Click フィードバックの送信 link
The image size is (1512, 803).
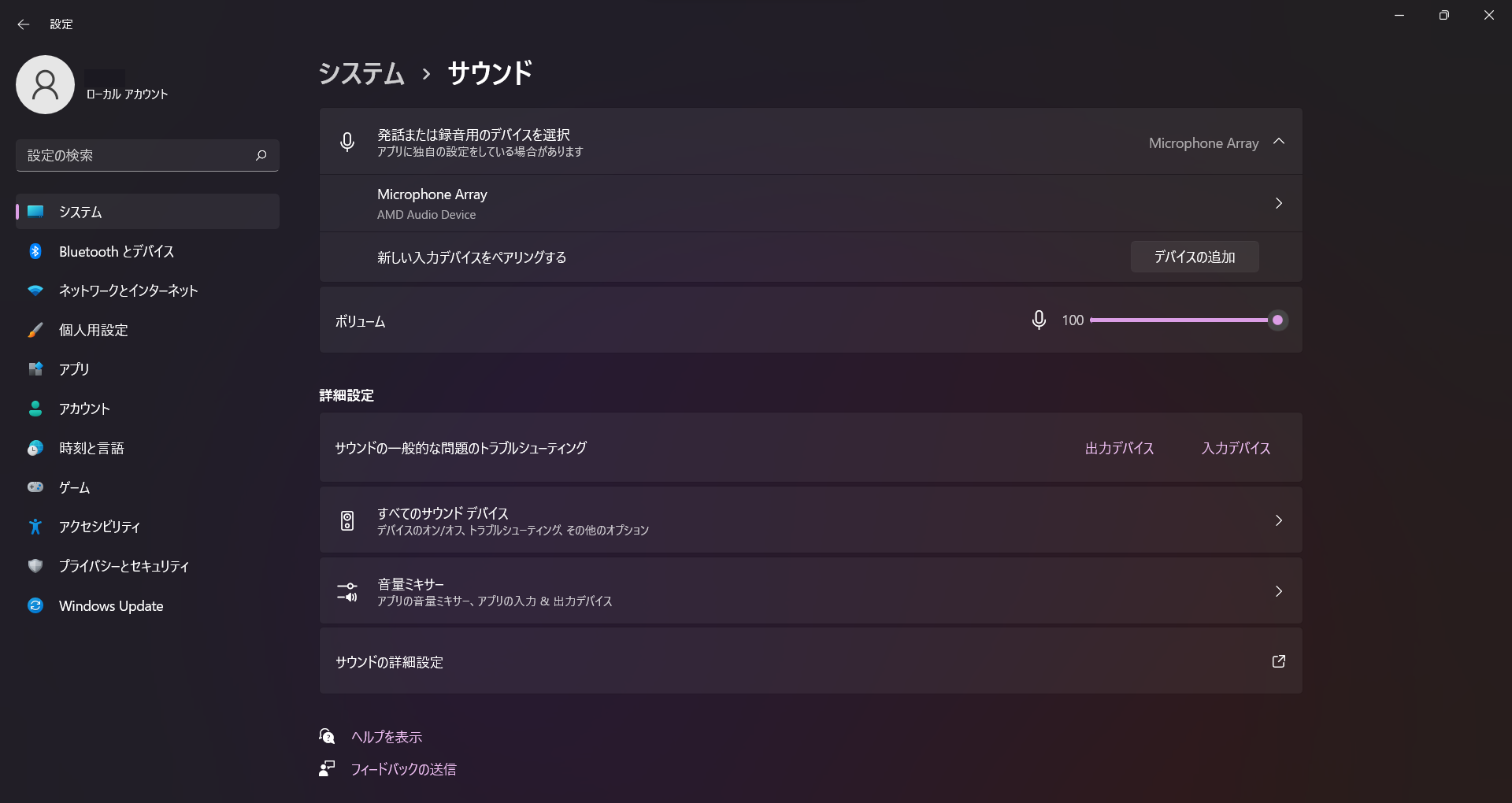point(403,769)
